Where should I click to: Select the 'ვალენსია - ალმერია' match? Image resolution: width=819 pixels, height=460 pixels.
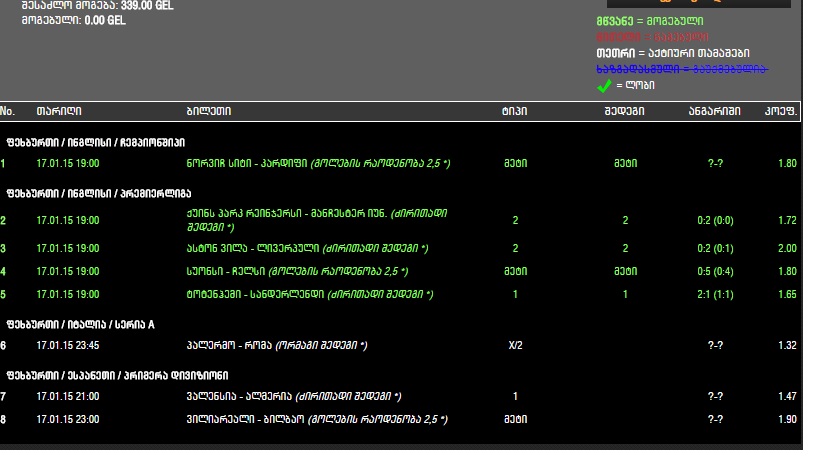tap(294, 397)
